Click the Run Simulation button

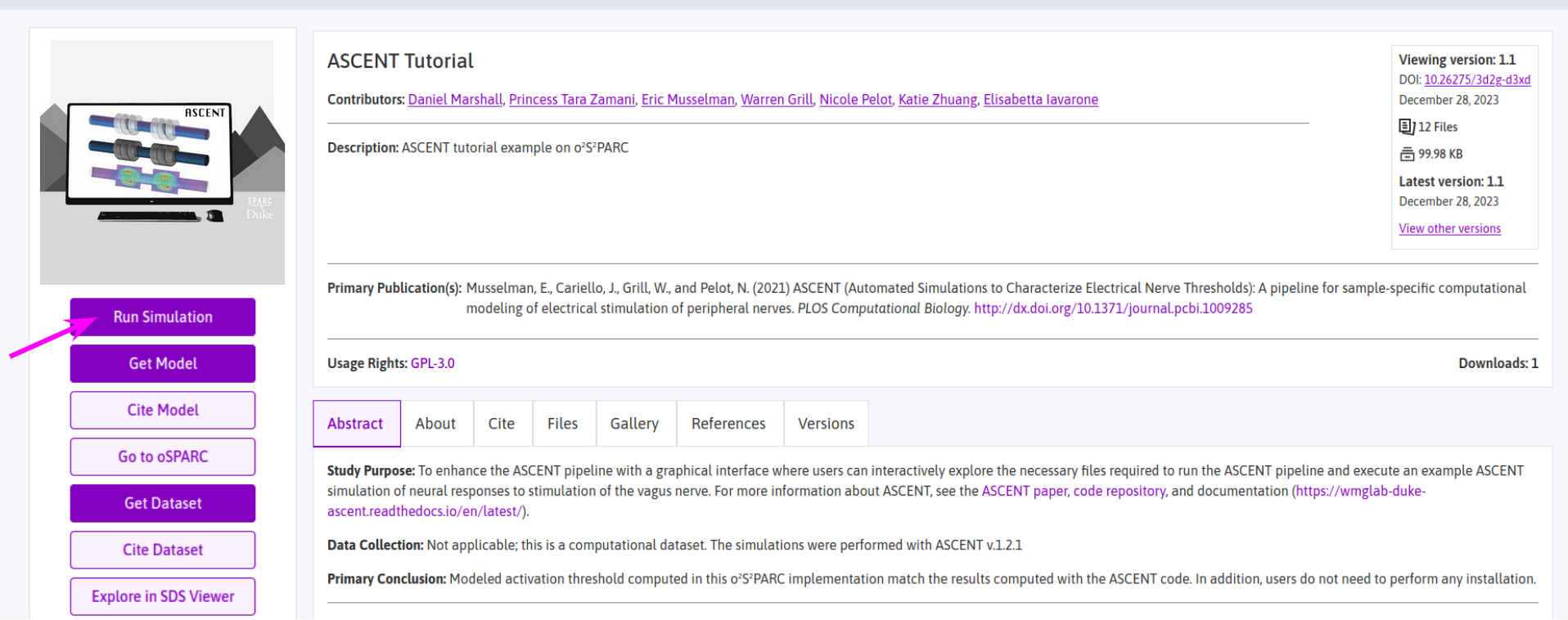pos(163,317)
